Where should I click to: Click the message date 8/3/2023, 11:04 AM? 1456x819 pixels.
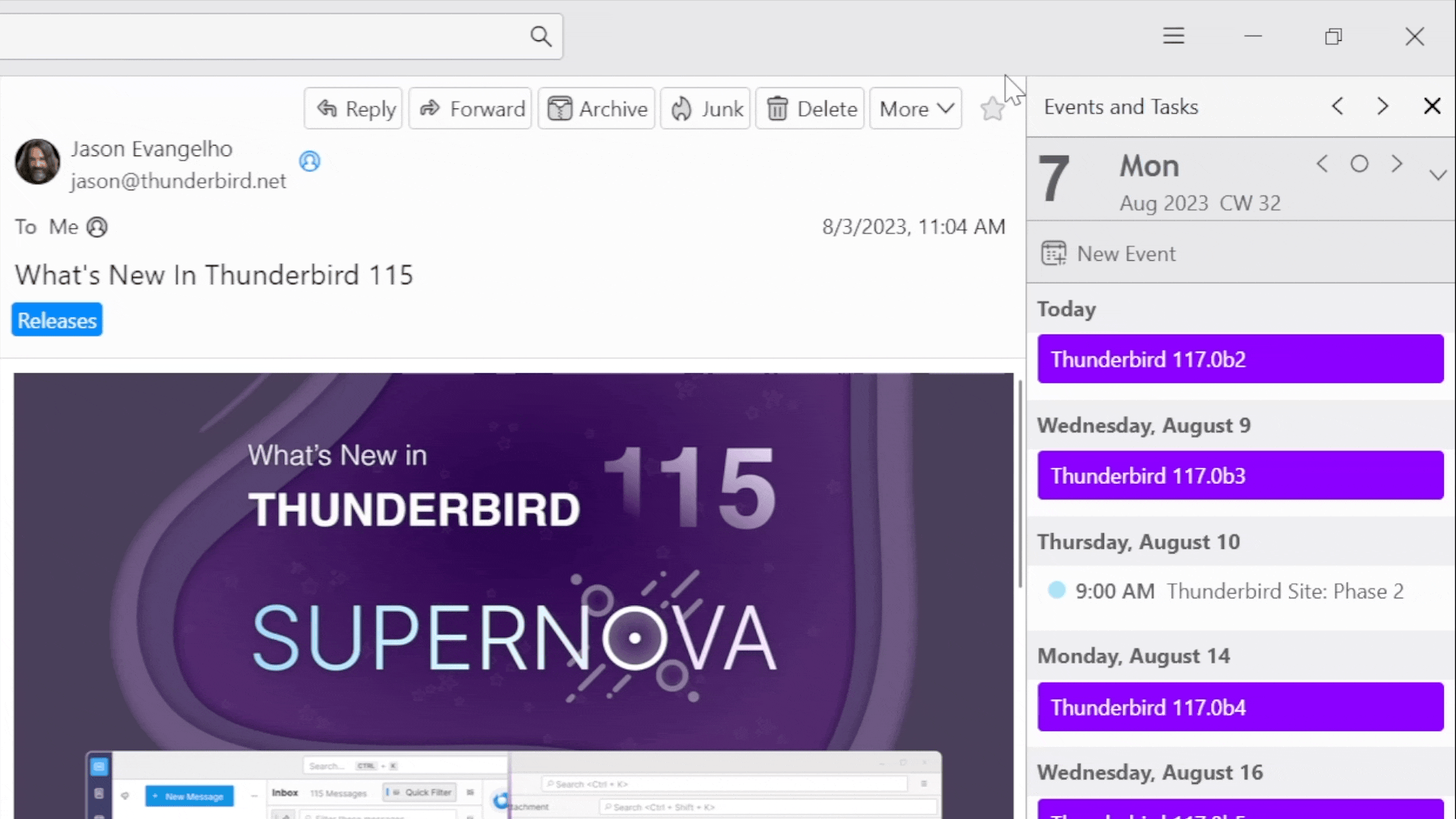914,227
